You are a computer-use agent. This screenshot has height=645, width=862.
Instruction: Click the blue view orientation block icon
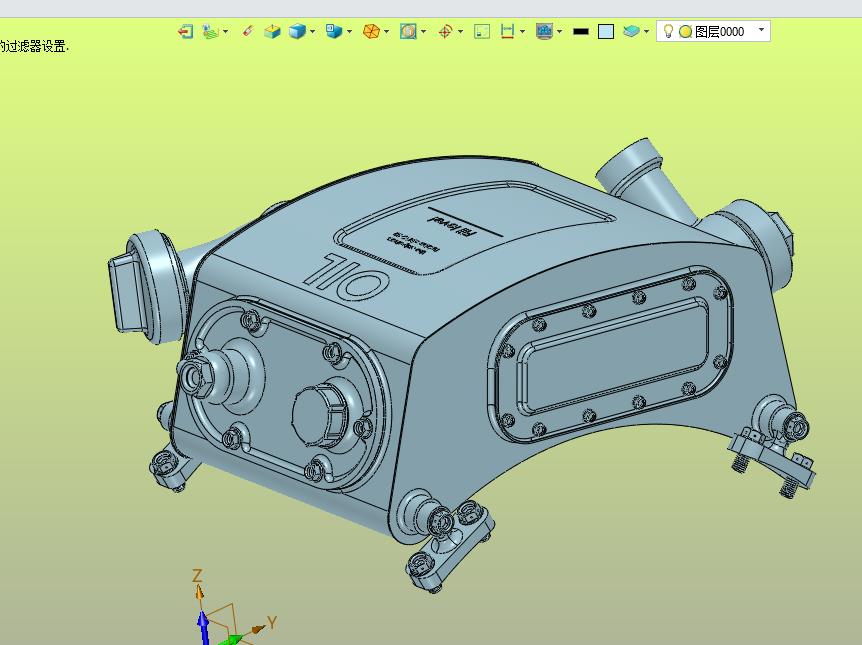pyautogui.click(x=334, y=31)
